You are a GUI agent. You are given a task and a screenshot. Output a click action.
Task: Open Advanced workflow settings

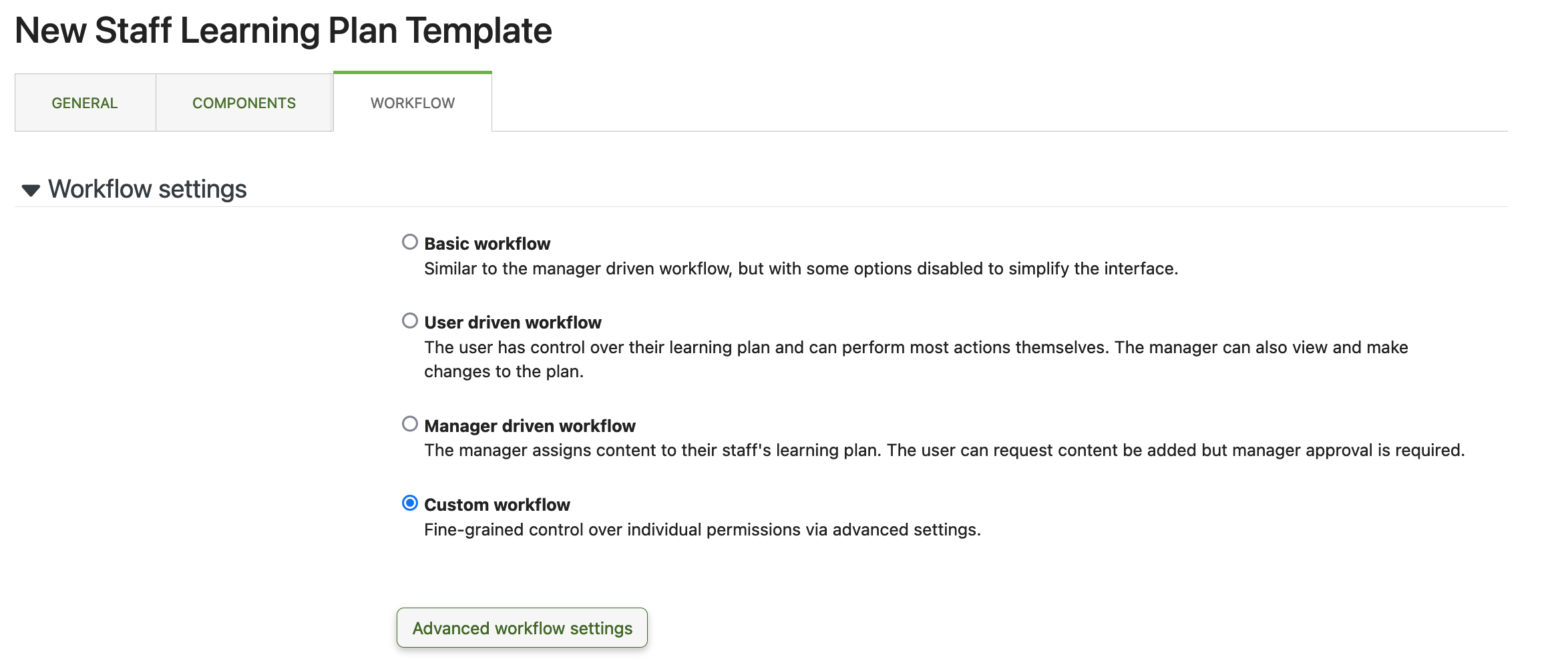pyautogui.click(x=522, y=628)
